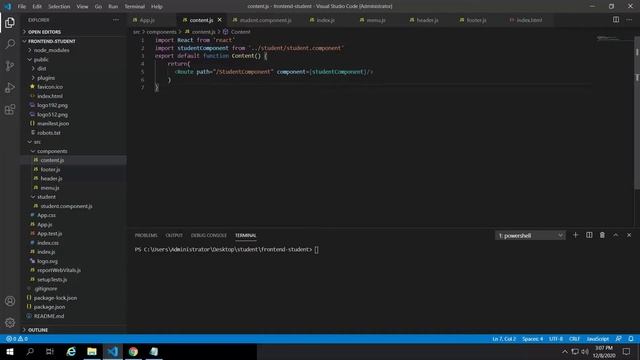Open the View menu
Image resolution: width=640 pixels, height=360 pixels.
pos(82,7)
